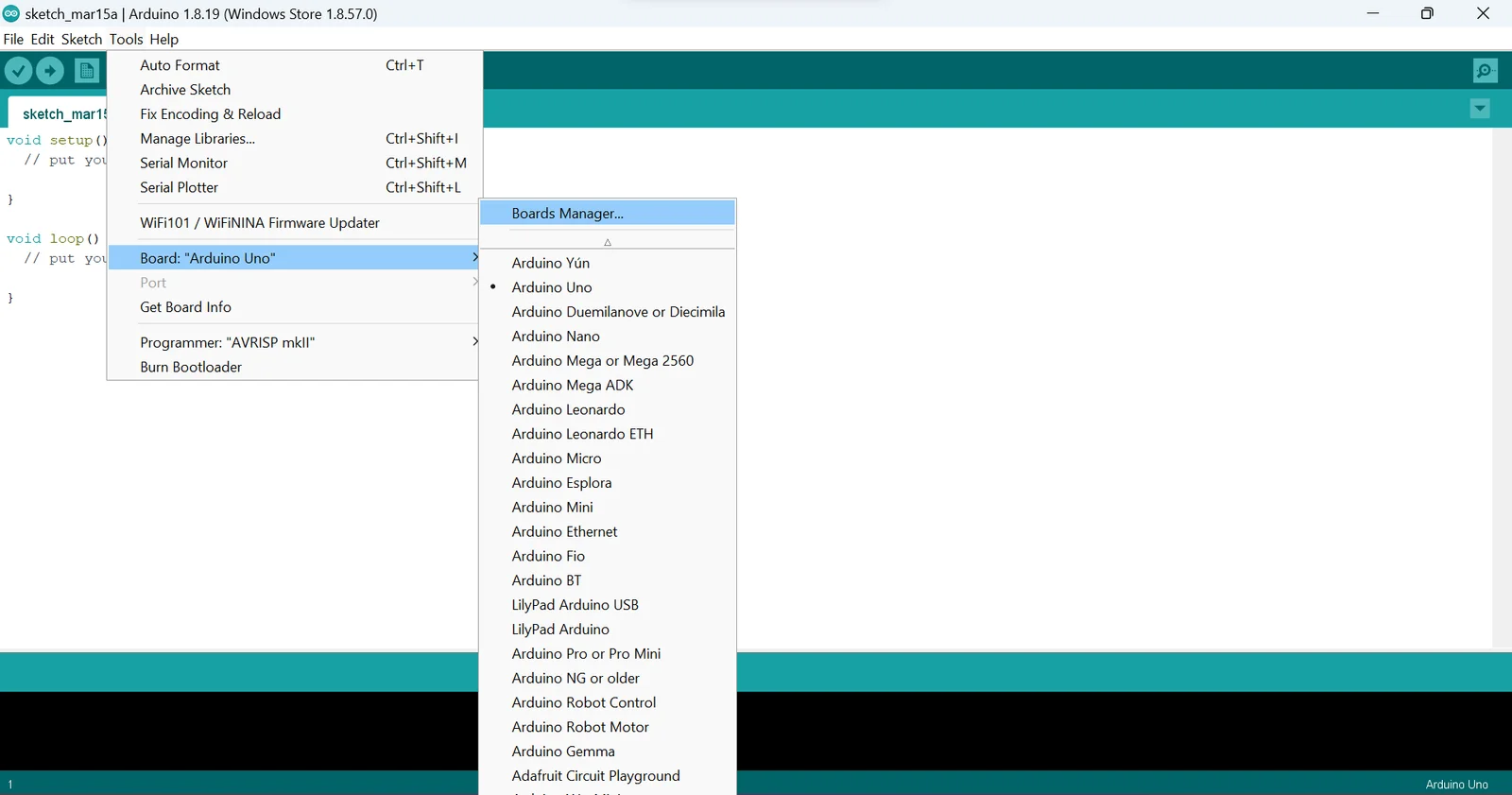Open the Serial Monitor magnifier icon
This screenshot has width=1512, height=795.
pos(1485,71)
